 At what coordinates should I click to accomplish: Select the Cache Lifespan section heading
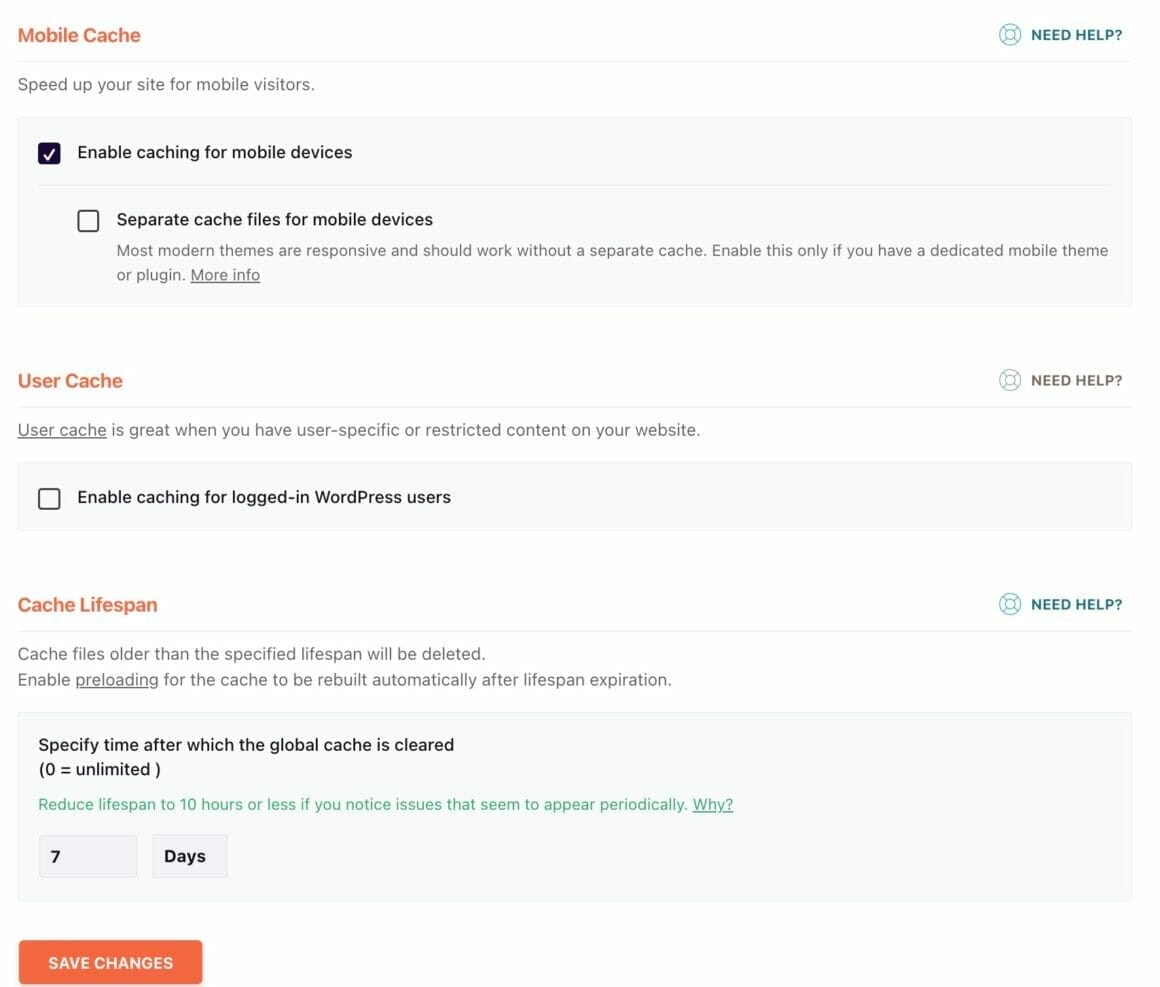pos(87,605)
